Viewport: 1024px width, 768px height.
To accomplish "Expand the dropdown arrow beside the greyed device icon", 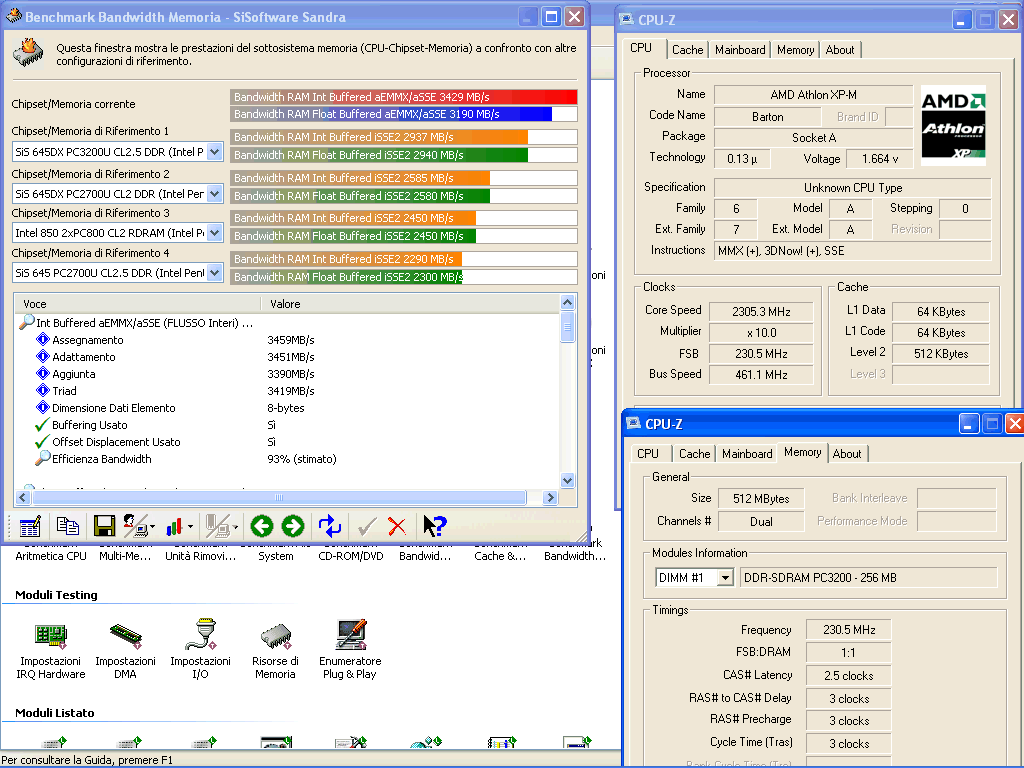I will [x=235, y=526].
